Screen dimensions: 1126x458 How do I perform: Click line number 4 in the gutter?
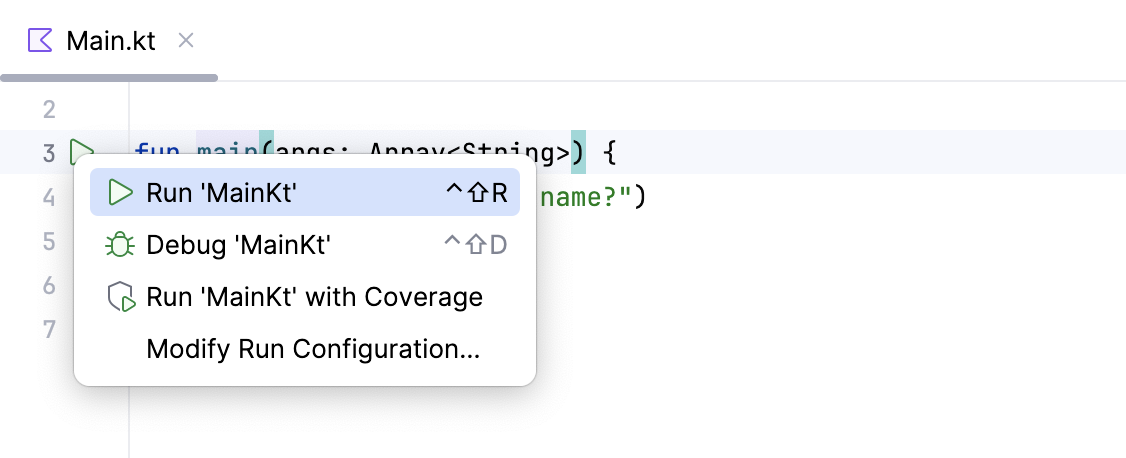[50, 197]
